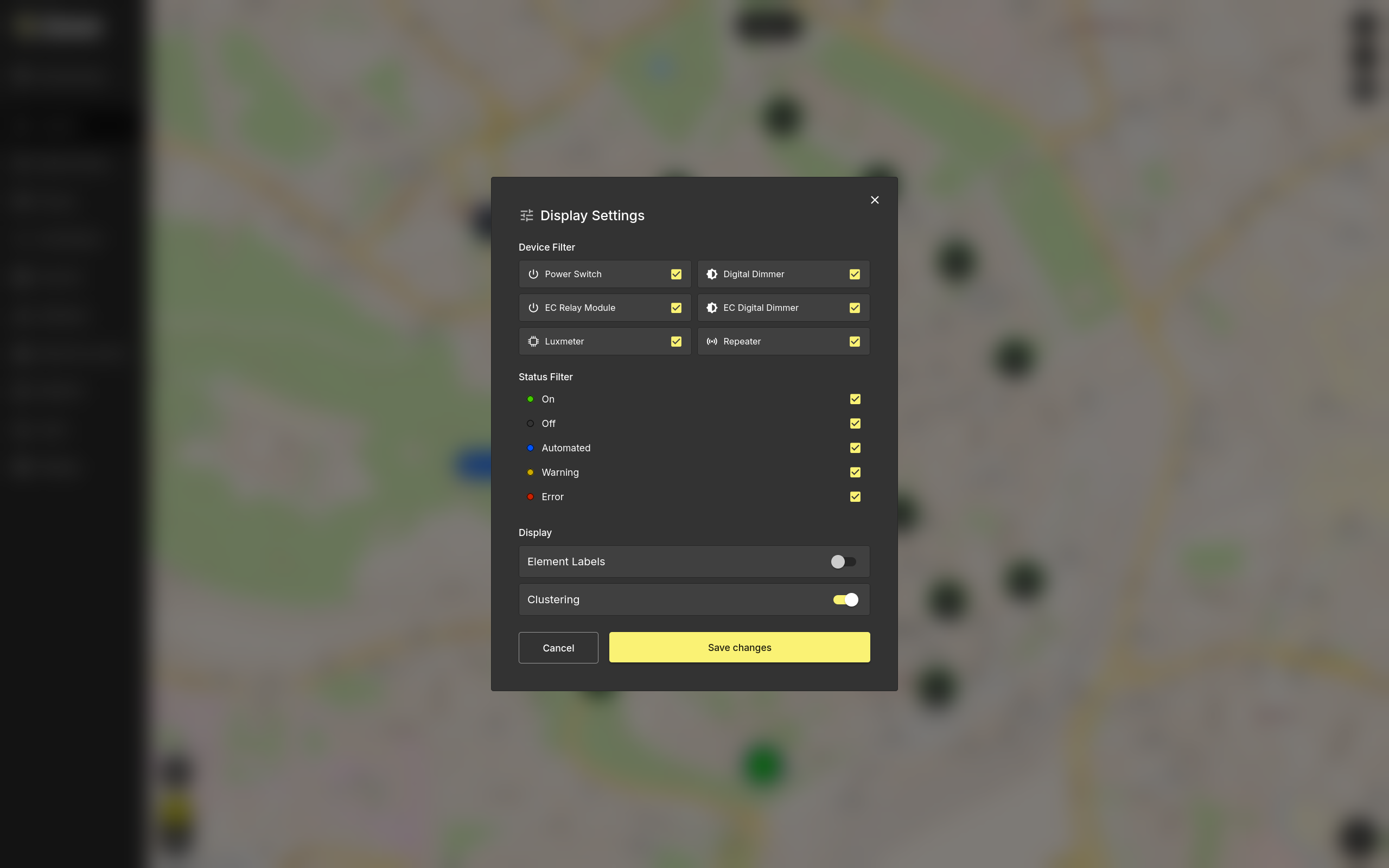Screen dimensions: 1389x868
Task: Click the blue Automated status dot
Action: point(530,448)
